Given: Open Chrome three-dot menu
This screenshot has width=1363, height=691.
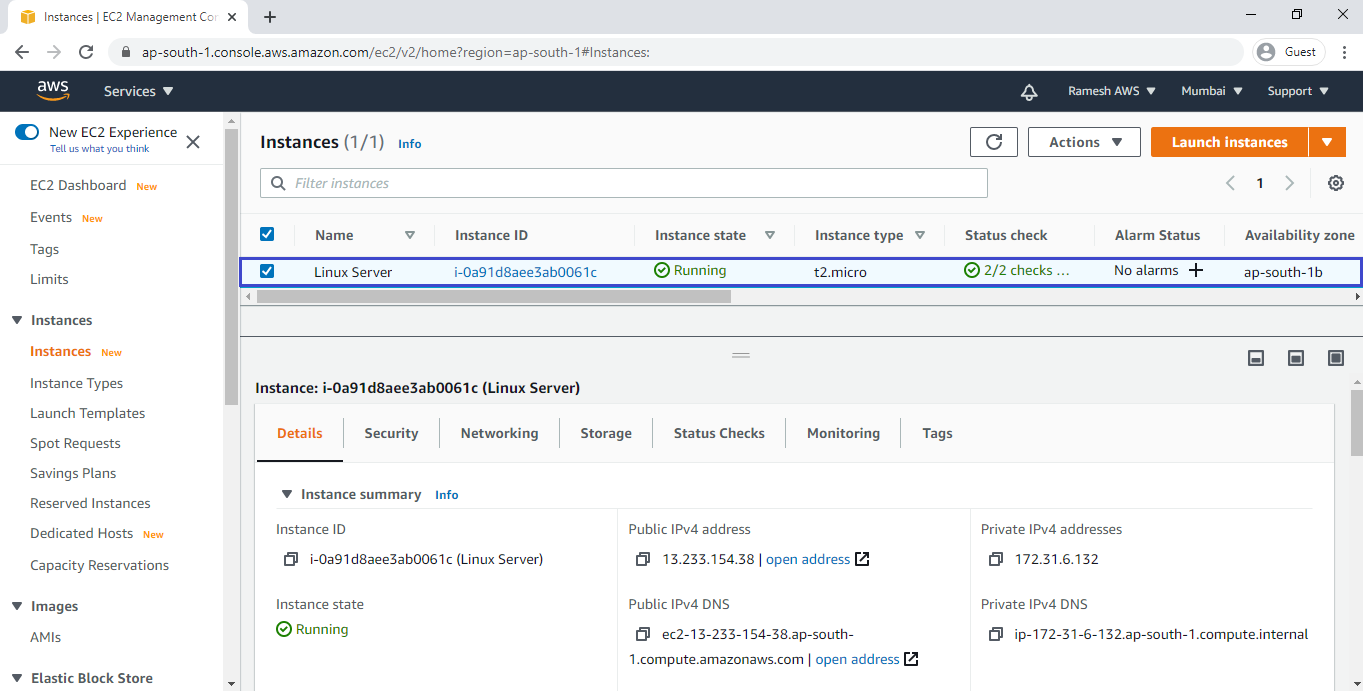Looking at the screenshot, I should [1345, 52].
